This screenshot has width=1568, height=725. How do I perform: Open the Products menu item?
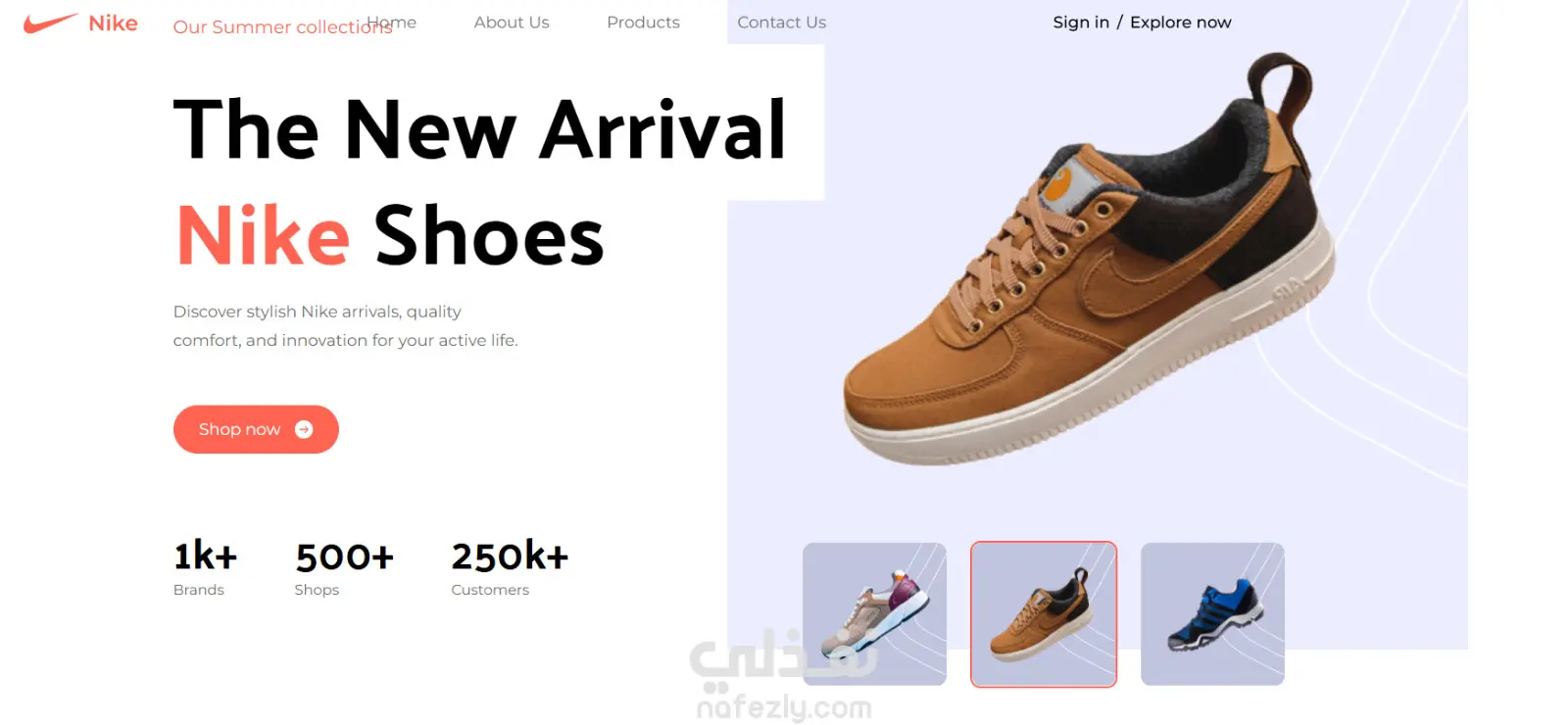click(643, 22)
